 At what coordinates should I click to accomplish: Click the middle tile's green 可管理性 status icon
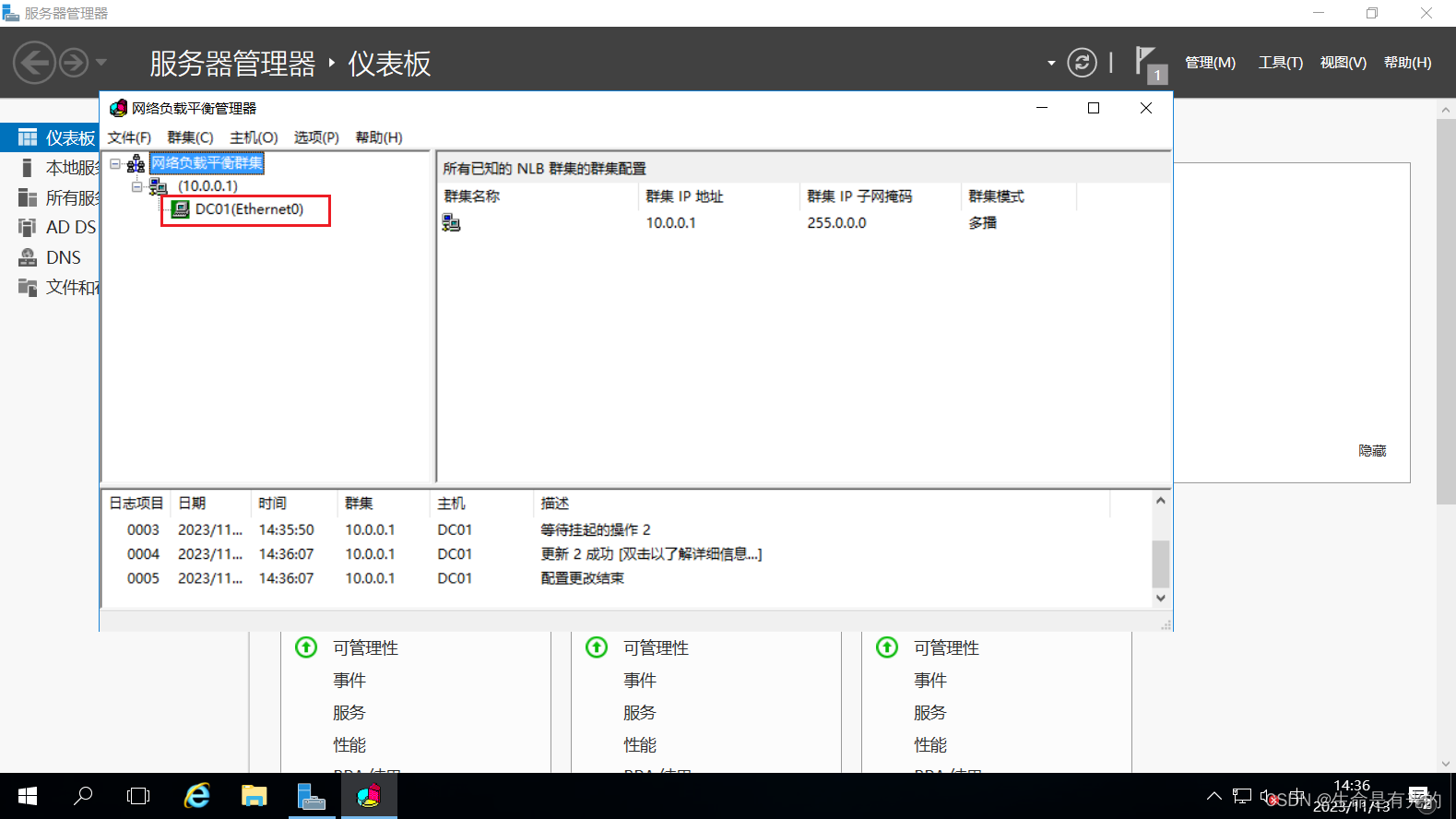point(597,647)
